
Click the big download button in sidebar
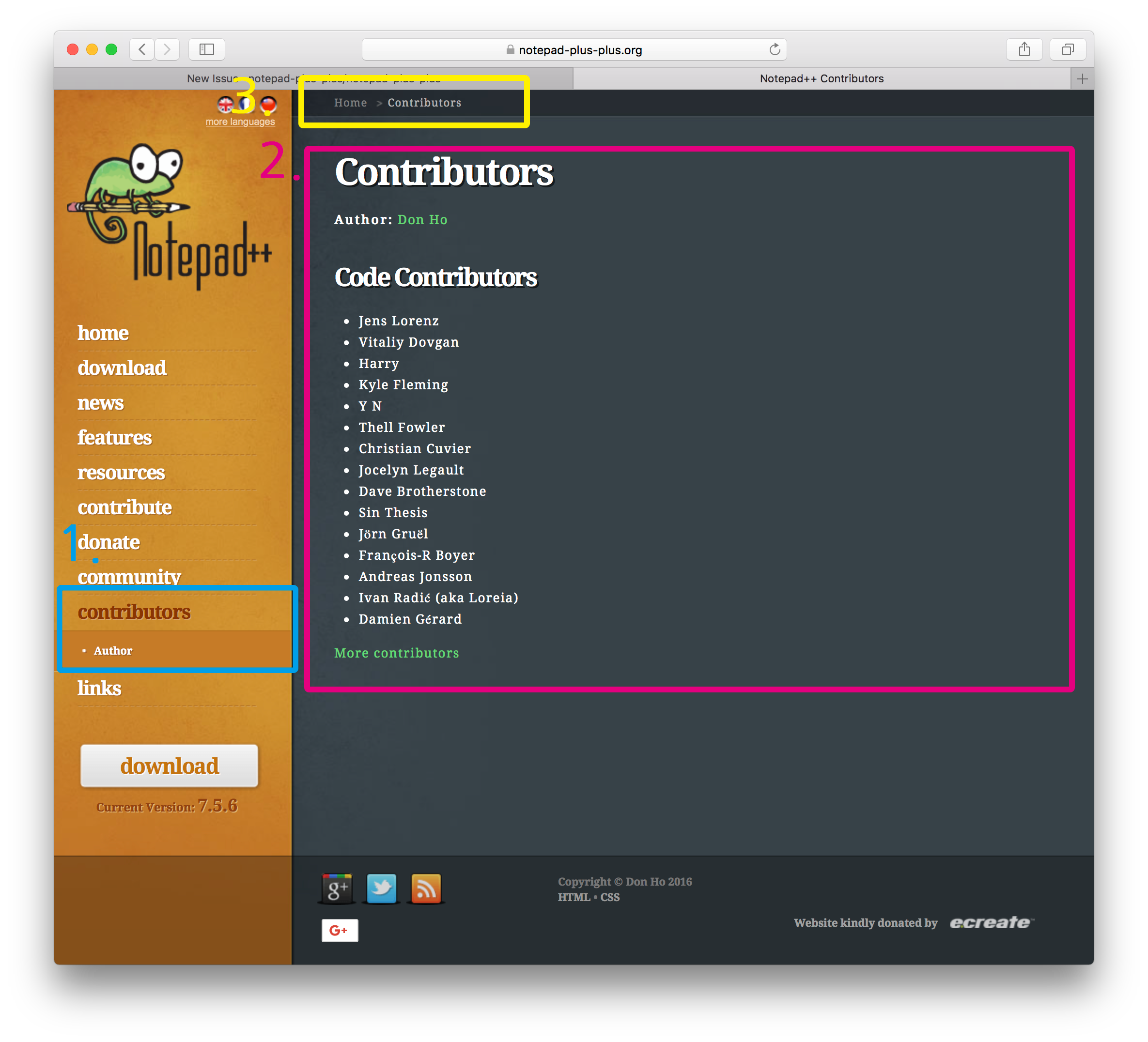coord(169,766)
